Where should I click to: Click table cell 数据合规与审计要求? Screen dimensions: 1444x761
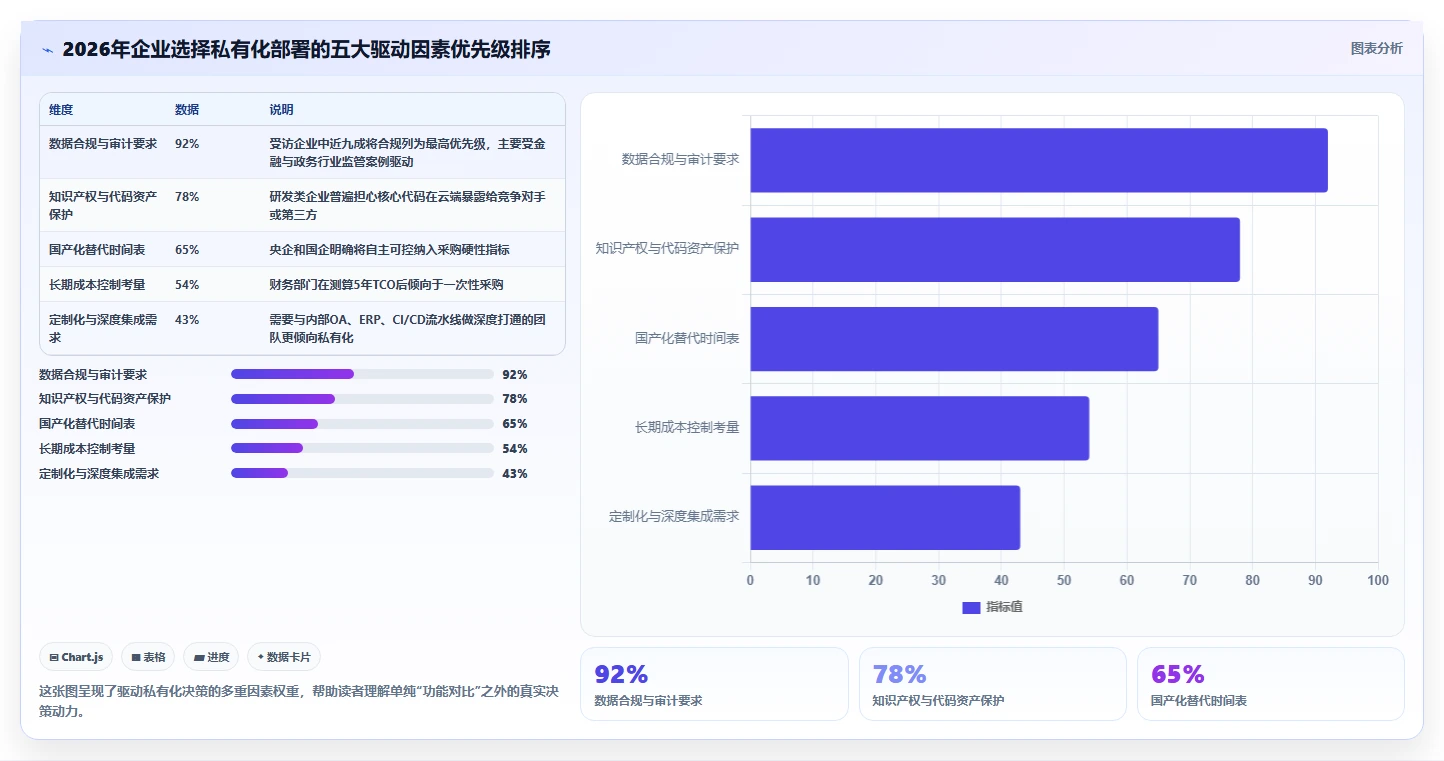tap(103, 144)
